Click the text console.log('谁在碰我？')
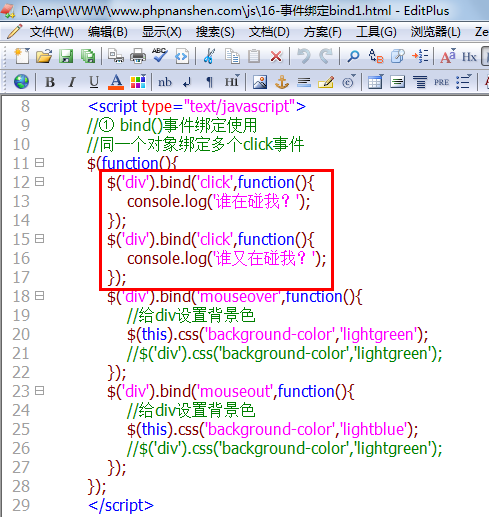The width and height of the screenshot is (489, 517). coord(218,201)
